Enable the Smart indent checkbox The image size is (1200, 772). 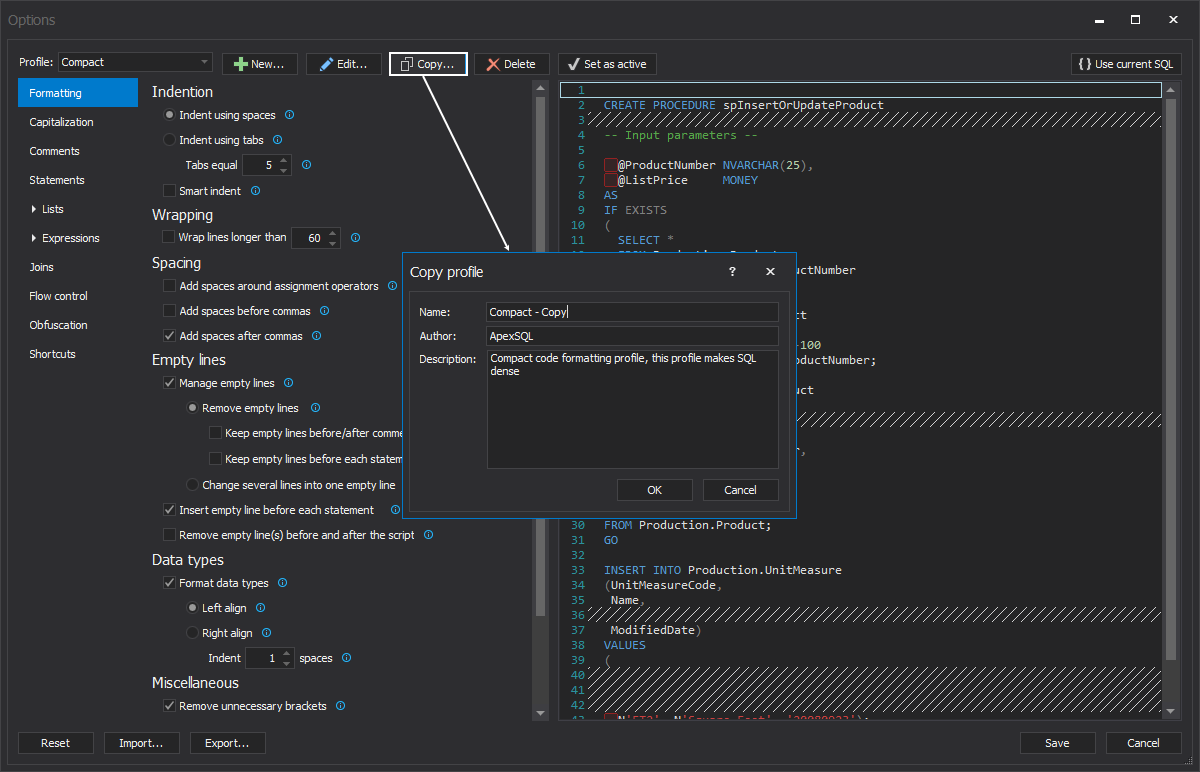point(169,191)
